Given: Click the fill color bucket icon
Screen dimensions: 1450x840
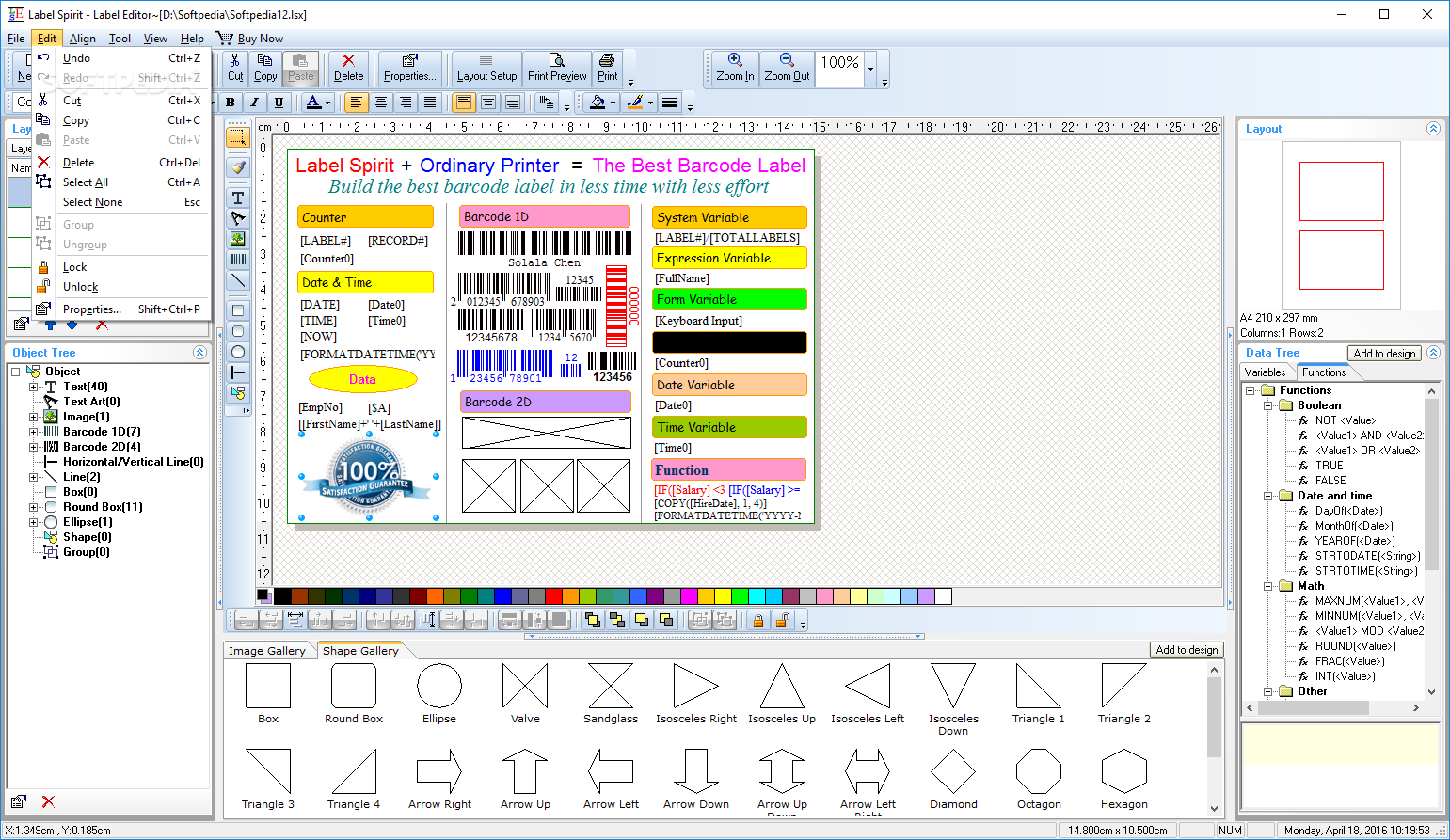Looking at the screenshot, I should 597,103.
